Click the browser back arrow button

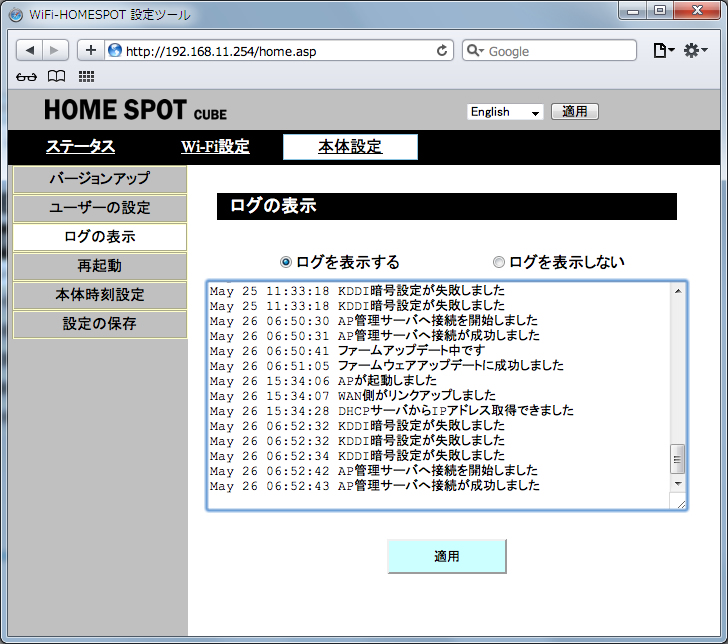(30, 50)
